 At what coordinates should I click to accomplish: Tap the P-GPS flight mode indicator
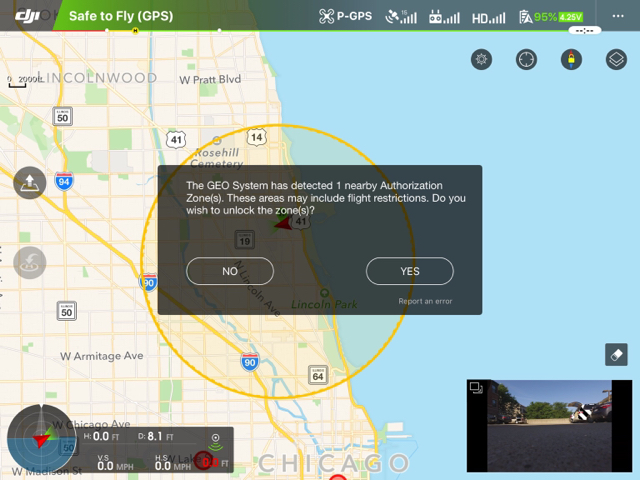point(345,16)
